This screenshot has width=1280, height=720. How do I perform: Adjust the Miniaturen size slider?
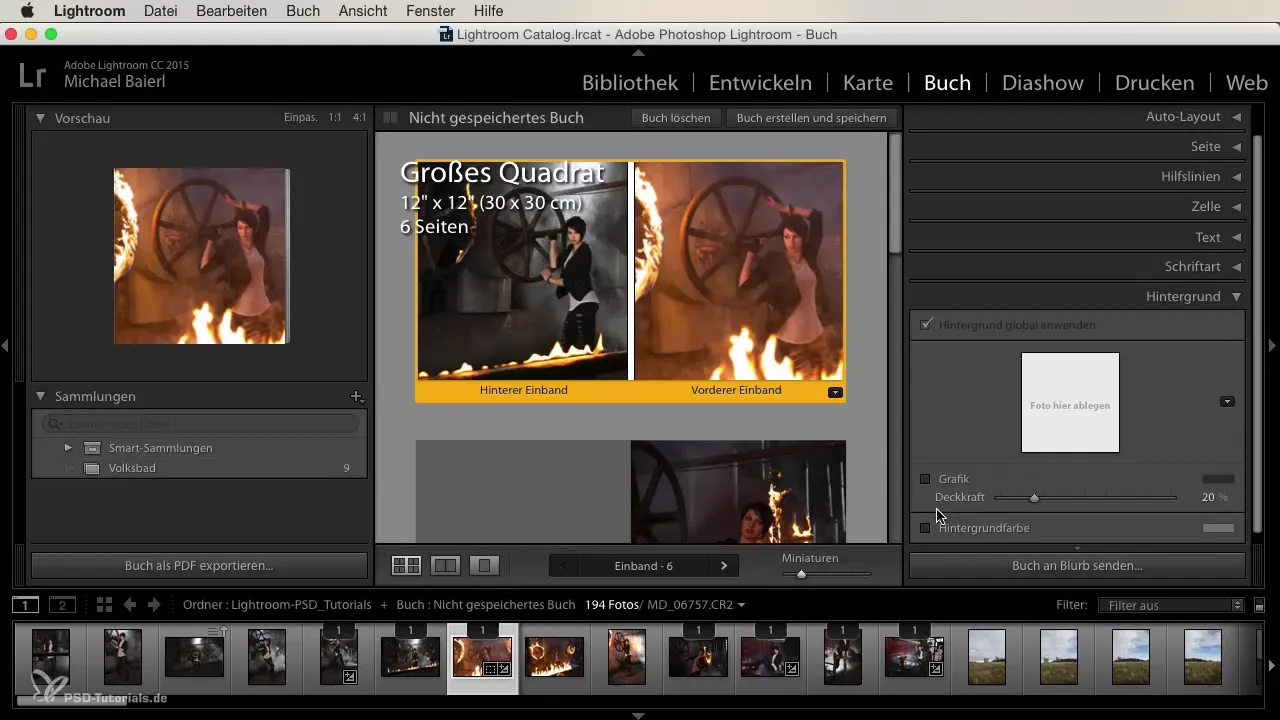coord(801,574)
